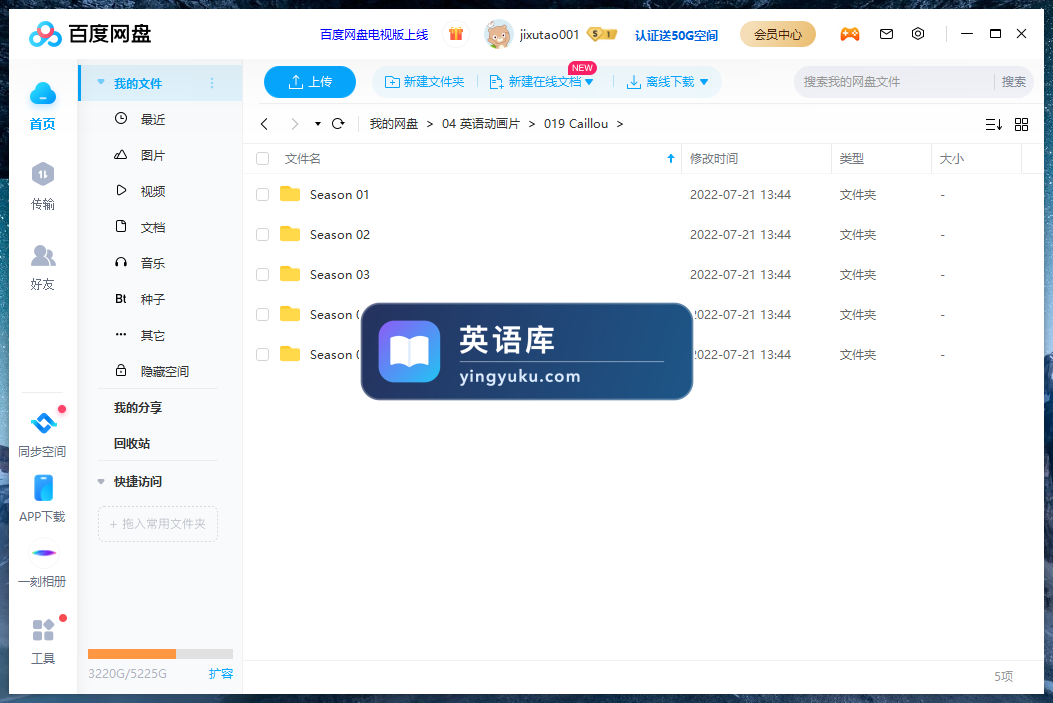Click the 认证送50G空间 link
Image resolution: width=1053 pixels, height=703 pixels.
(676, 35)
